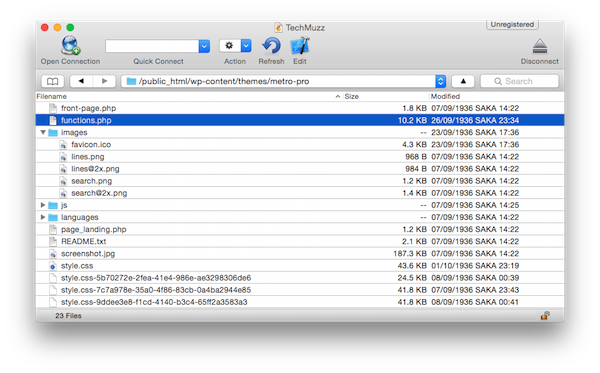
Task: Click the folder icon in path bar
Action: tap(131, 81)
